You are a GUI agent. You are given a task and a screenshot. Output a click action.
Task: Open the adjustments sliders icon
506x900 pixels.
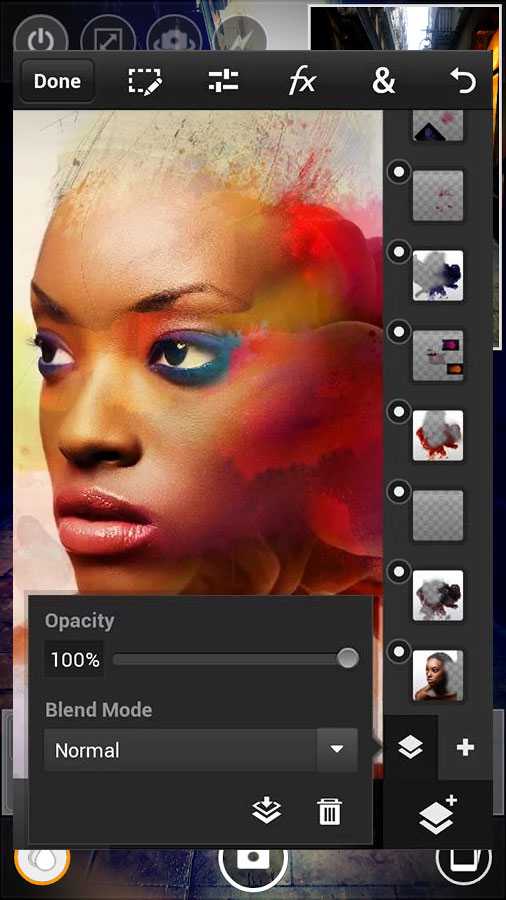pyautogui.click(x=223, y=81)
